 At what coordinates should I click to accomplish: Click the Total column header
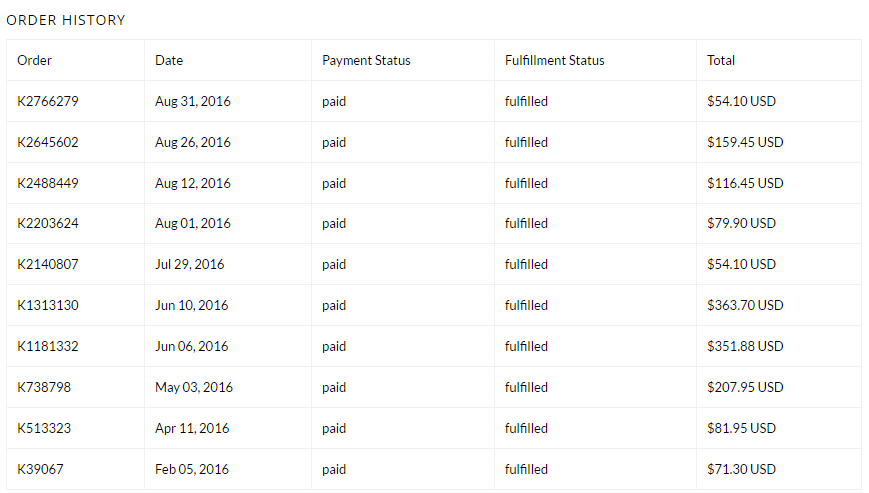point(721,60)
